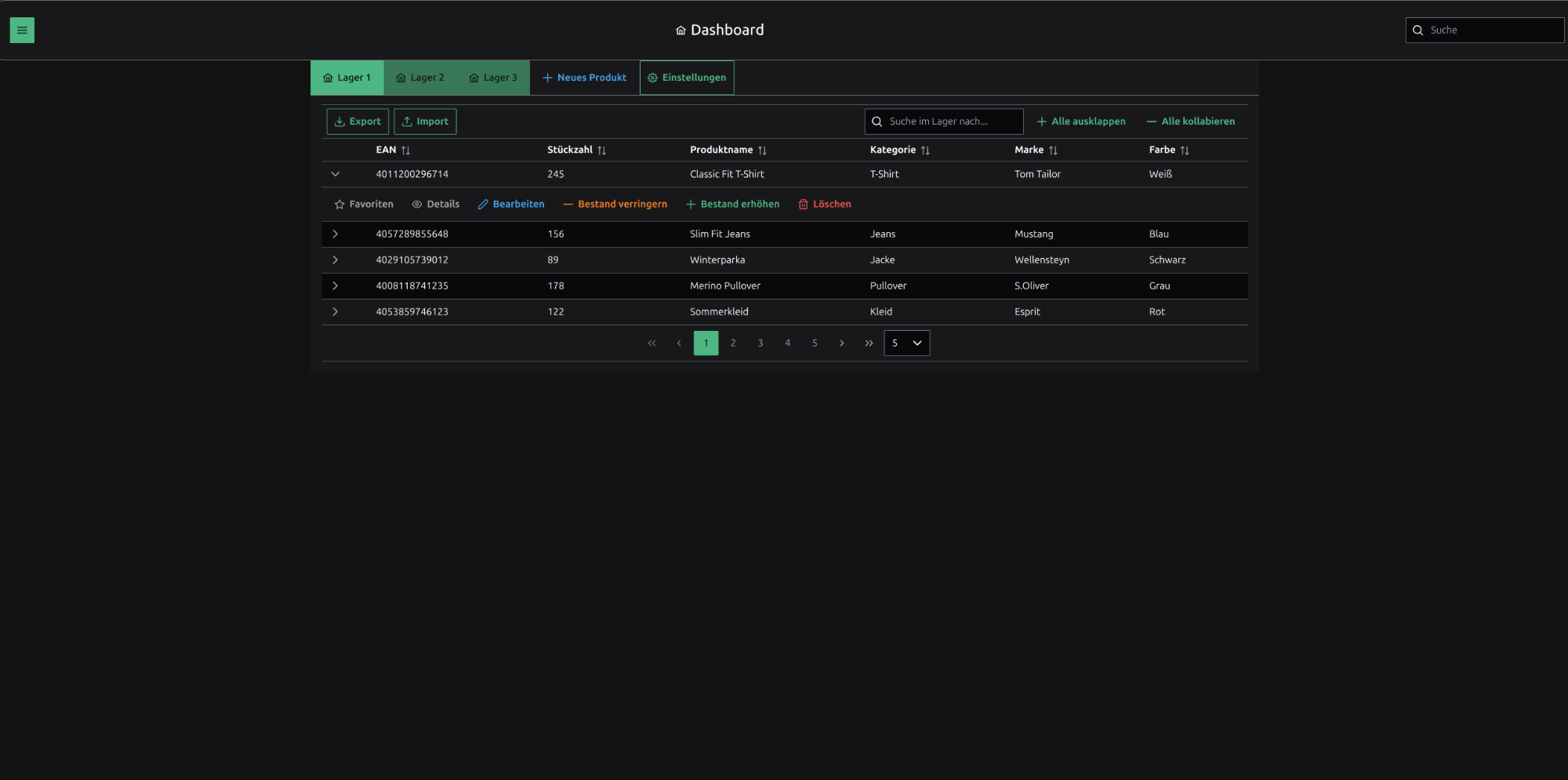This screenshot has width=1568, height=780.
Task: Open the hamburger menu in the header
Action: coord(22,31)
